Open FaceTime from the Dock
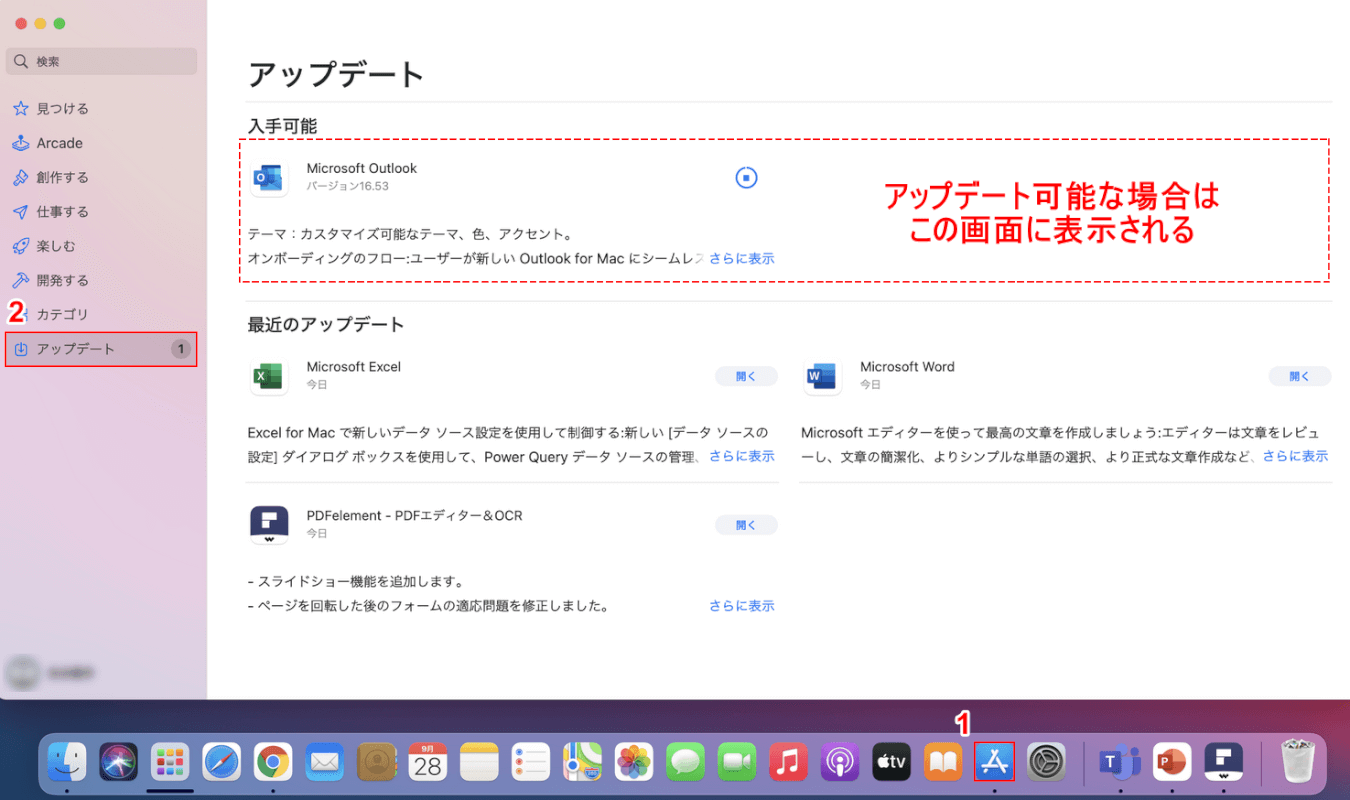 coord(737,762)
